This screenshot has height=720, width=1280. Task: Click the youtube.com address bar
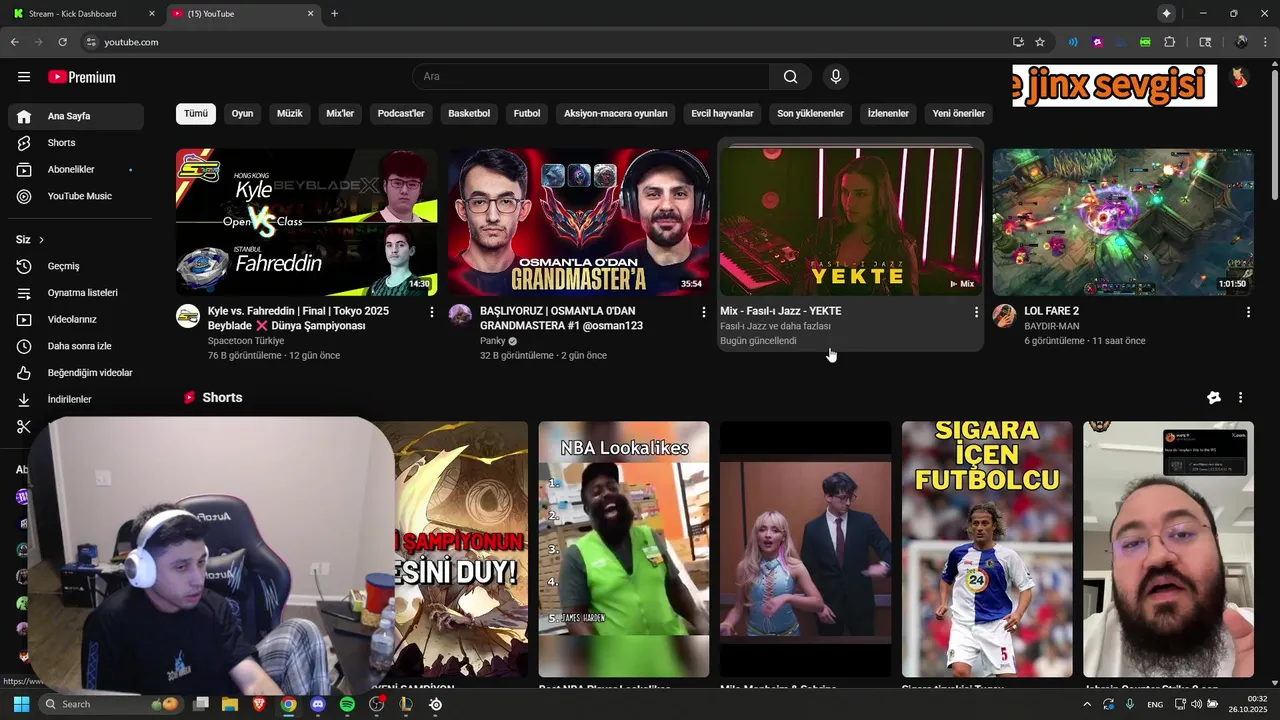(540, 42)
